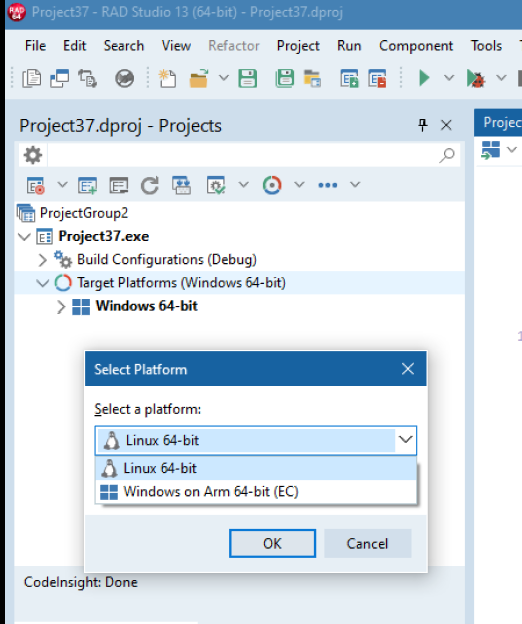Open the Run button dropdown arrow
This screenshot has height=624, width=522.
pos(449,78)
